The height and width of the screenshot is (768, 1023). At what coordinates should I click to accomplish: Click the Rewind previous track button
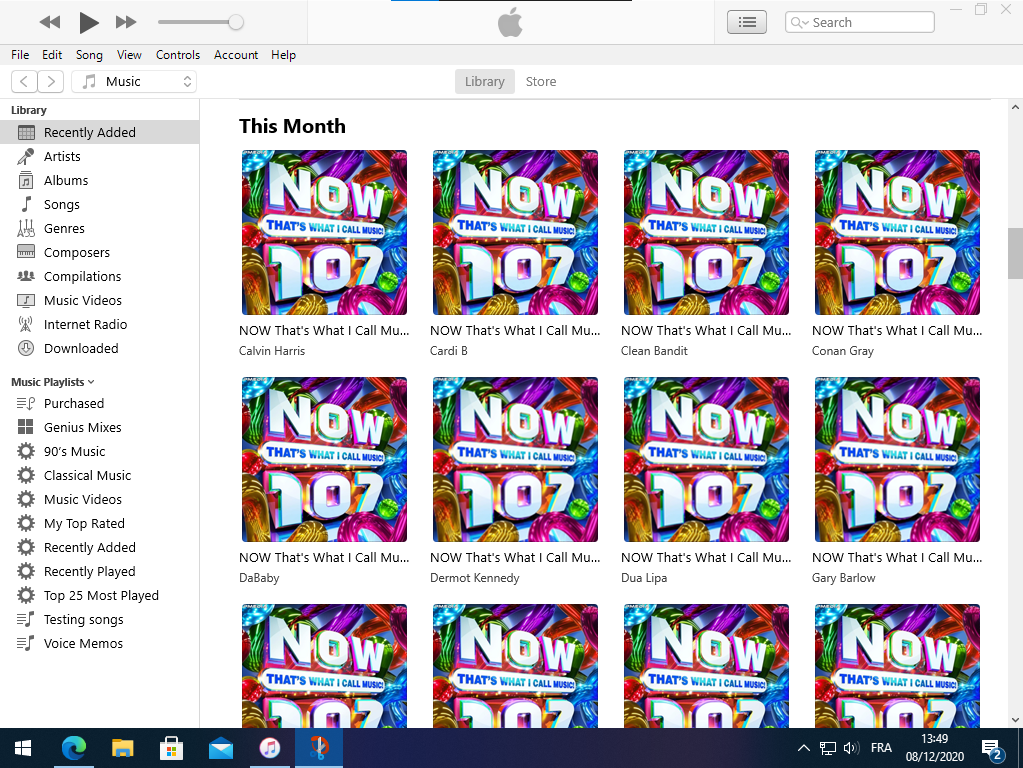50,23
